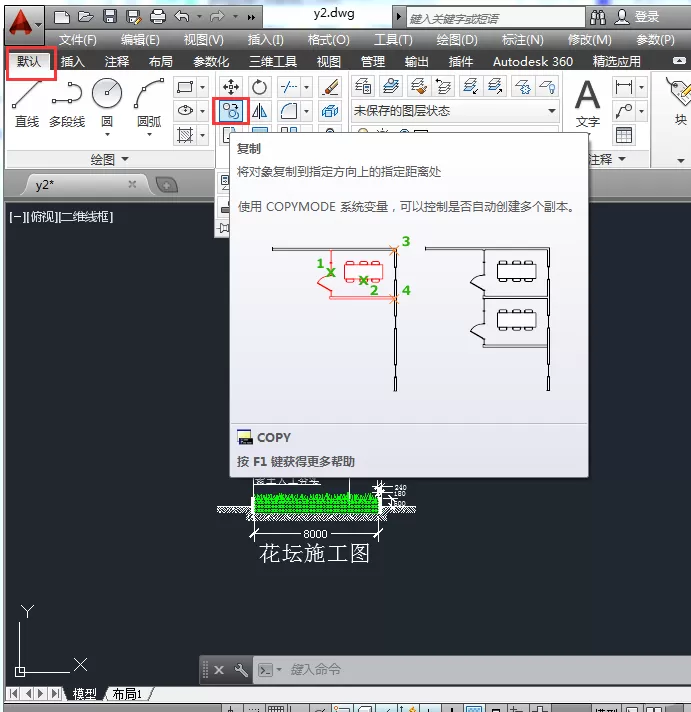Switch to the Autodesk 360 ribbon tab

533,61
